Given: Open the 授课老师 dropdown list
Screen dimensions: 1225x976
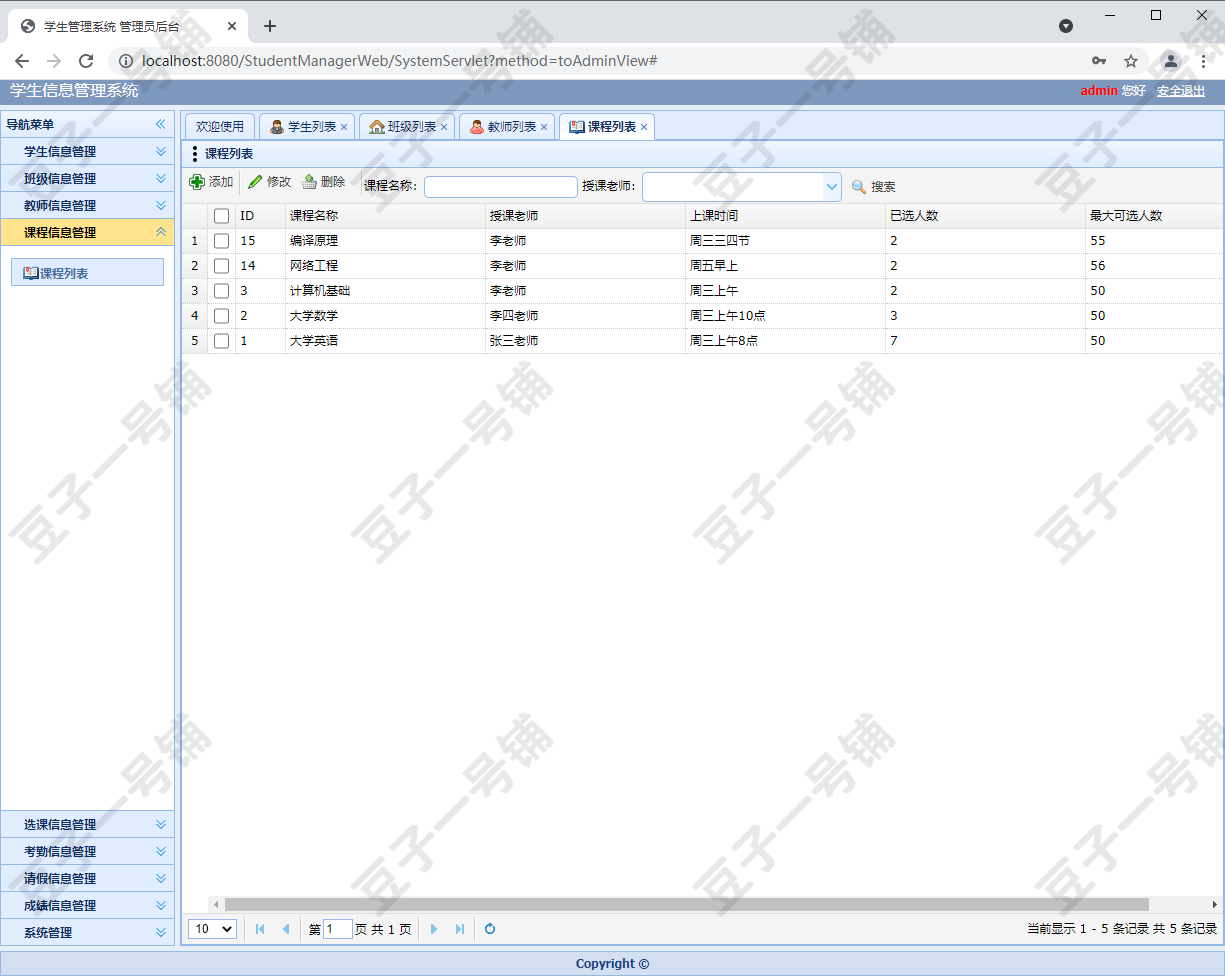Looking at the screenshot, I should [832, 186].
